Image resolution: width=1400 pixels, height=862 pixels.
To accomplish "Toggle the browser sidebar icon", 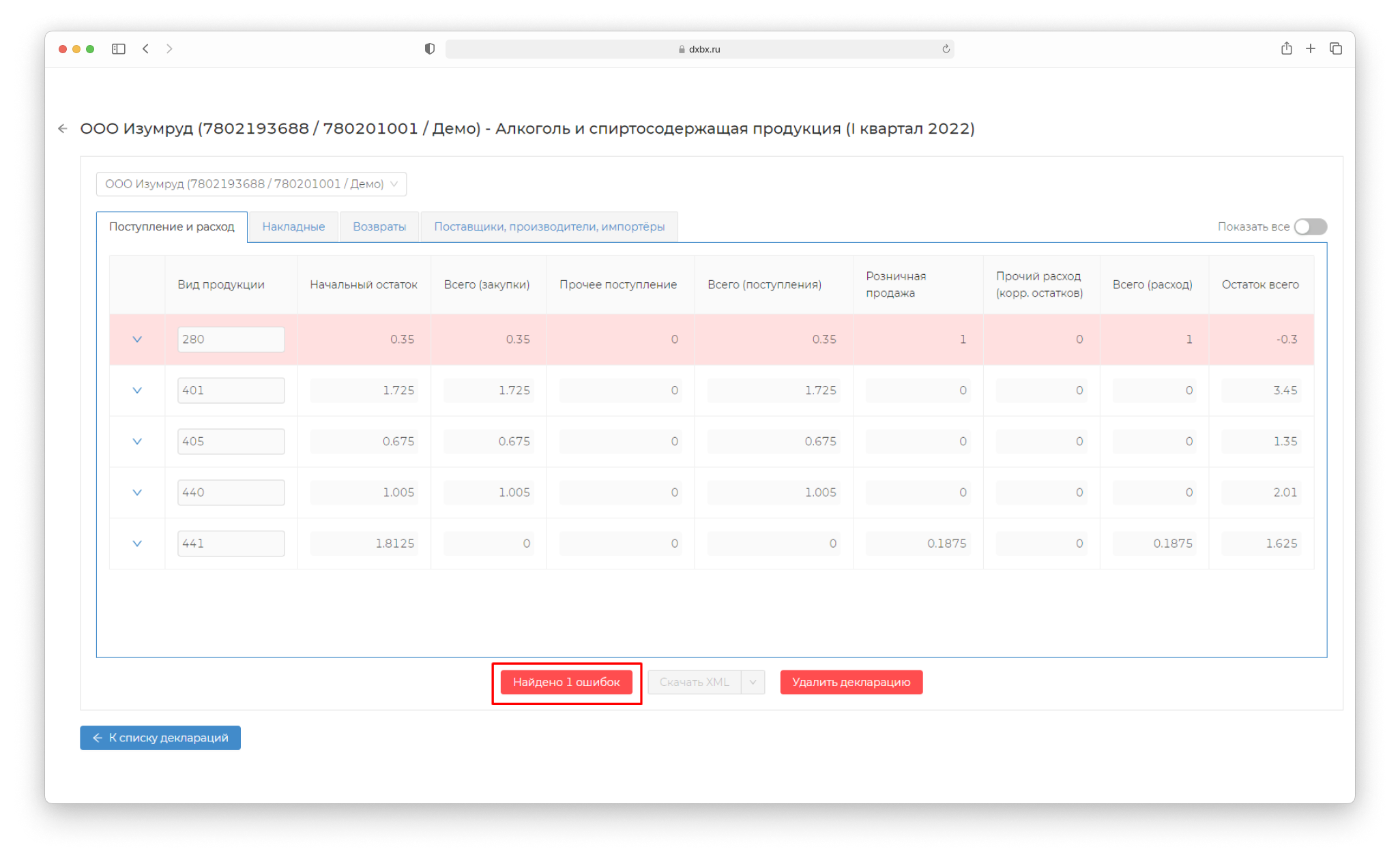I will point(119,49).
